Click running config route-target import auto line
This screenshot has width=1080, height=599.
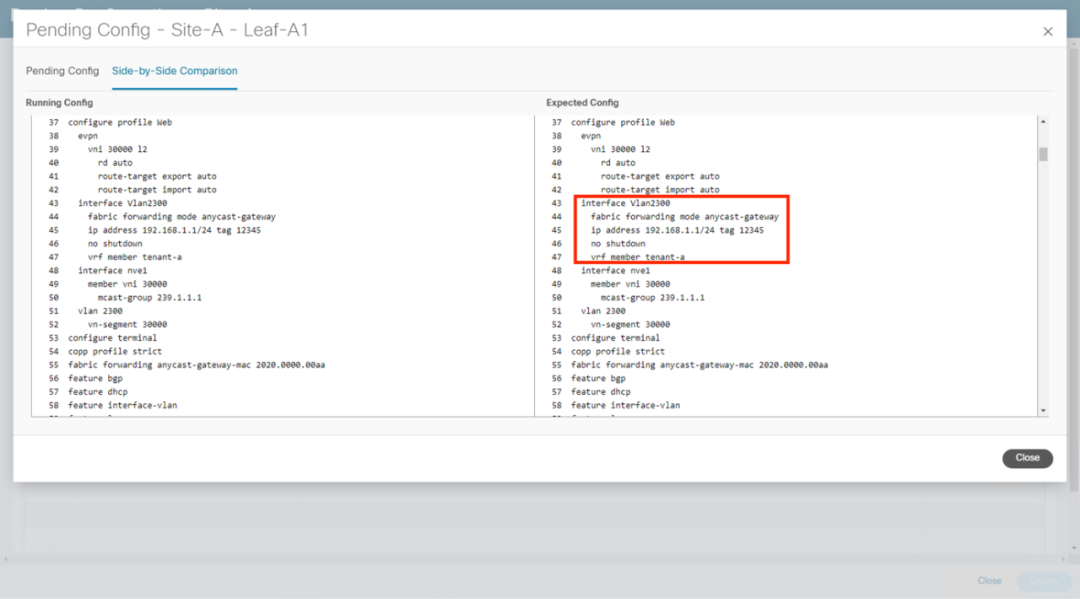click(x=157, y=190)
